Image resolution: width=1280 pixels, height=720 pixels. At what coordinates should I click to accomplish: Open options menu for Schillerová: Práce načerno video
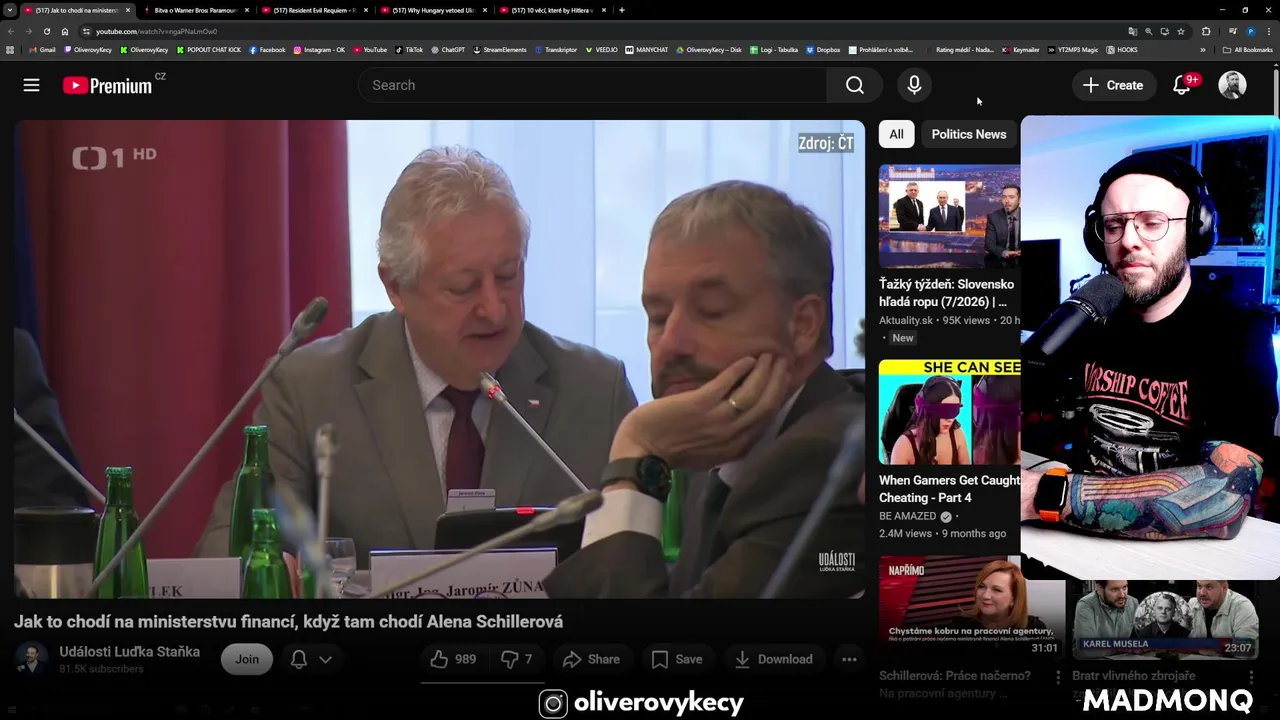[x=1058, y=677]
